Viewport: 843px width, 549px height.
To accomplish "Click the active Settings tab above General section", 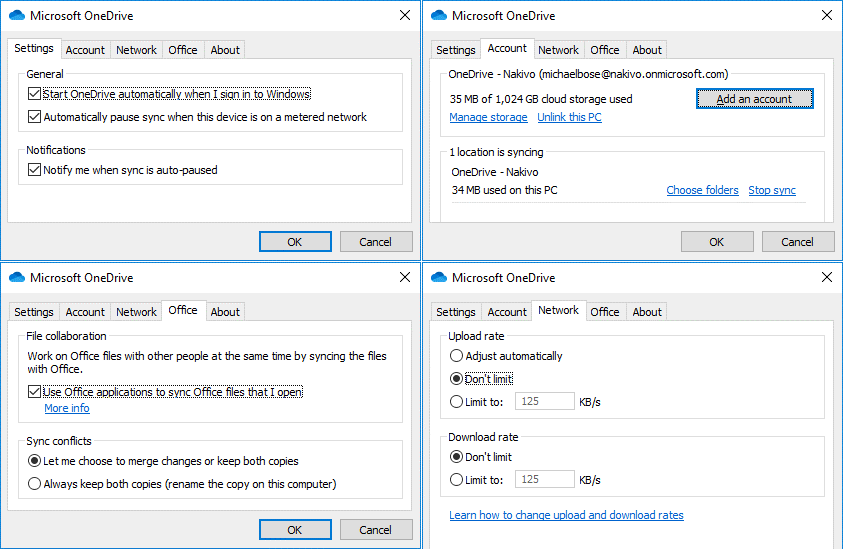I will coord(34,48).
